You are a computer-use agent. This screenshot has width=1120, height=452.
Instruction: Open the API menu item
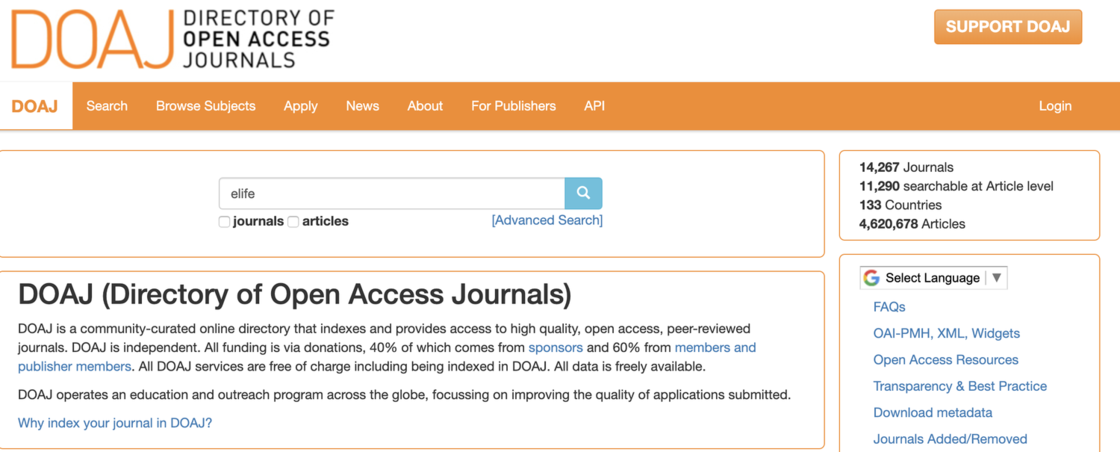(x=594, y=106)
